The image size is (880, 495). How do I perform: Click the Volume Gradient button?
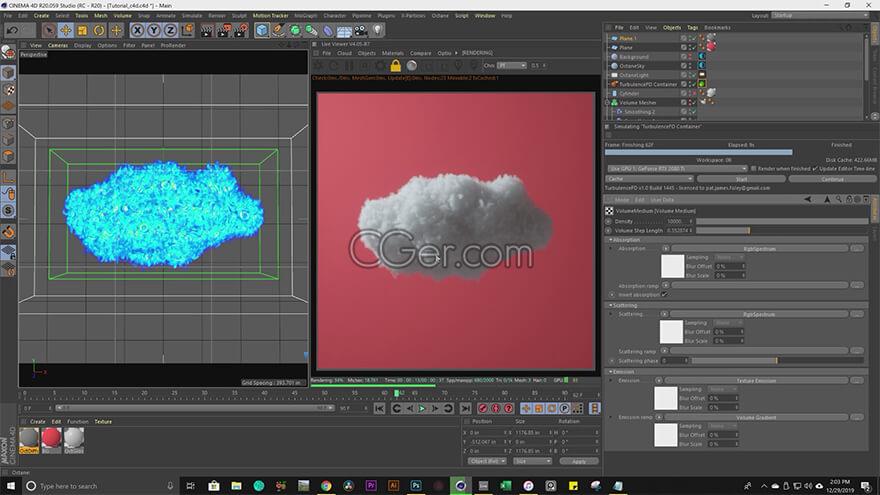756,418
